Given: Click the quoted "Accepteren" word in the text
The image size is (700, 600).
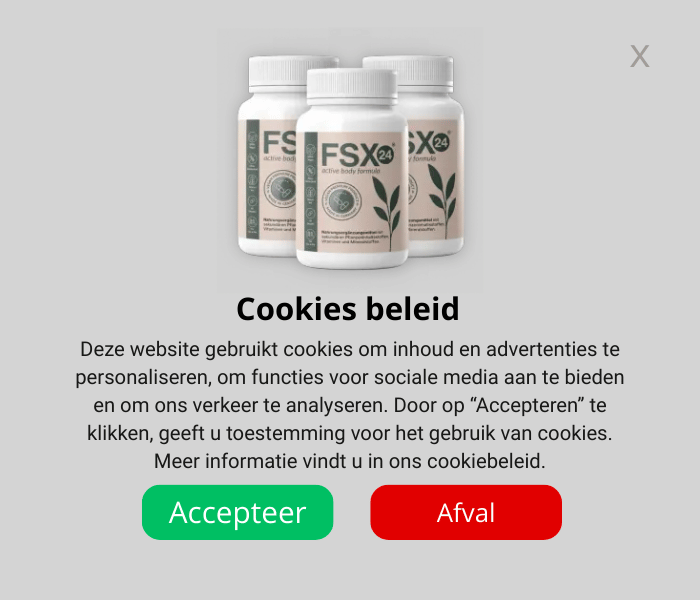Looking at the screenshot, I should [526, 405].
